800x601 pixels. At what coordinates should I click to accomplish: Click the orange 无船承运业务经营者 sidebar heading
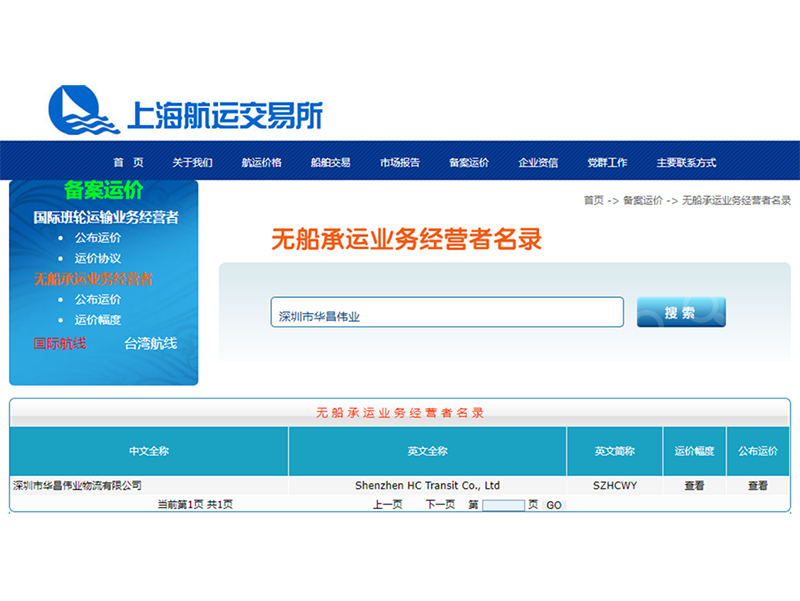(93, 279)
